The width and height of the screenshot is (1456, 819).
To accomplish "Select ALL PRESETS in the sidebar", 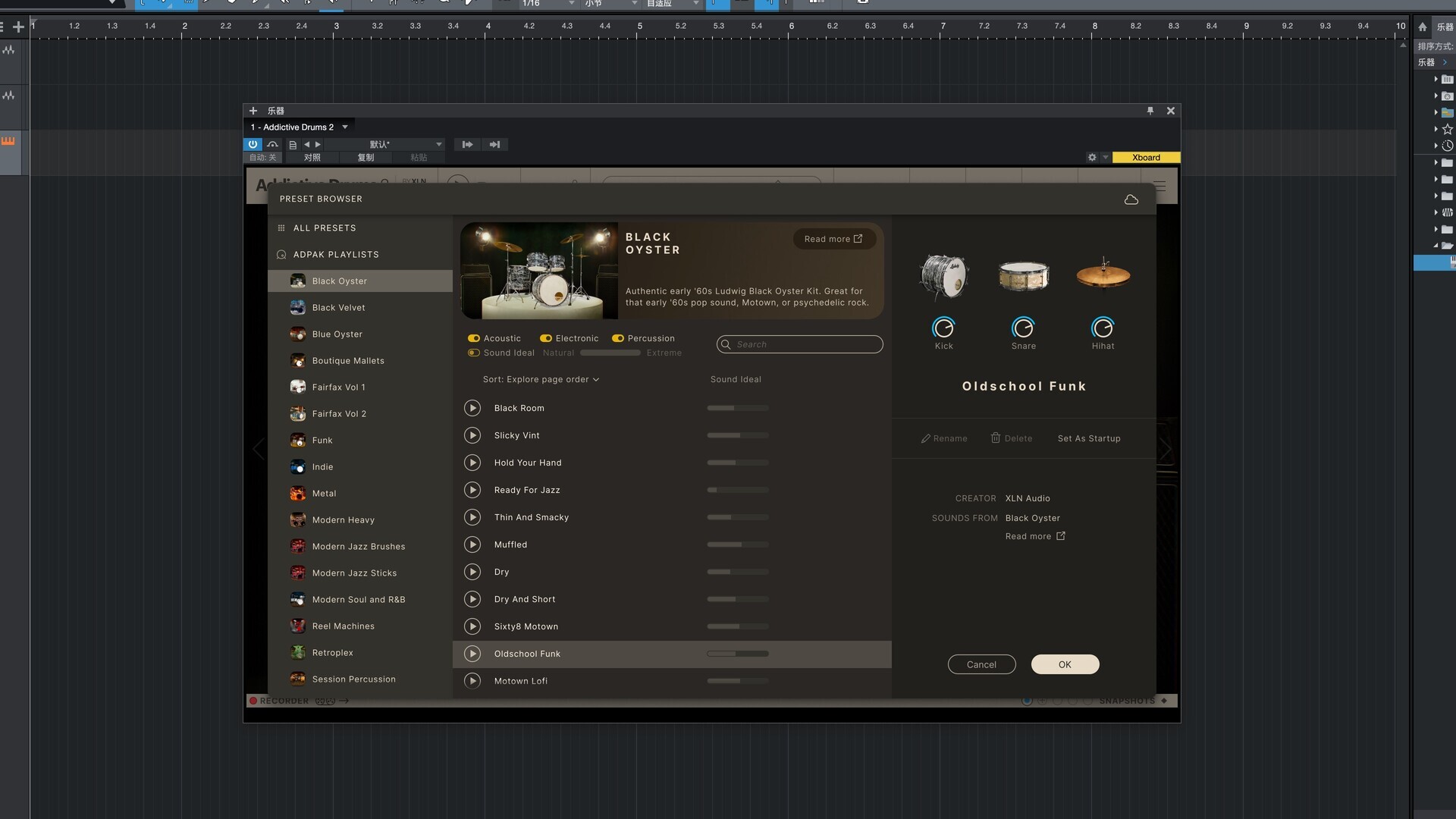I will tap(324, 227).
